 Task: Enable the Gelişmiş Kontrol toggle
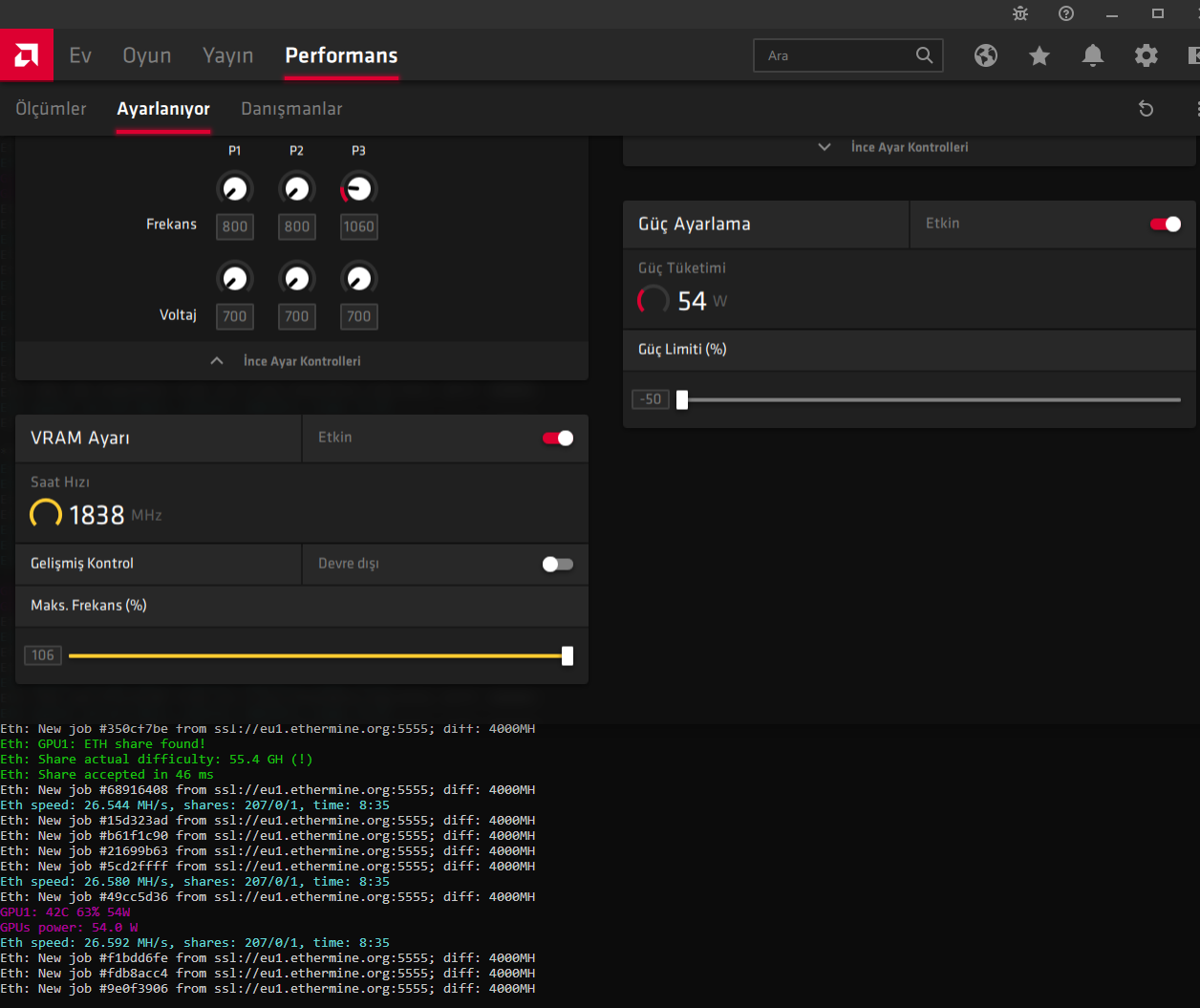[558, 565]
